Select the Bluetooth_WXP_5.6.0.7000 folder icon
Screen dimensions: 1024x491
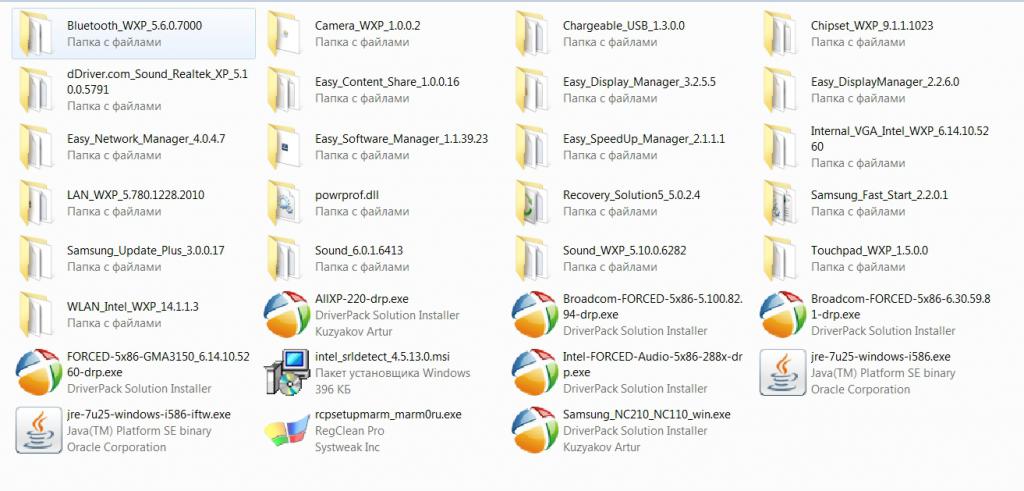pyautogui.click(x=35, y=33)
